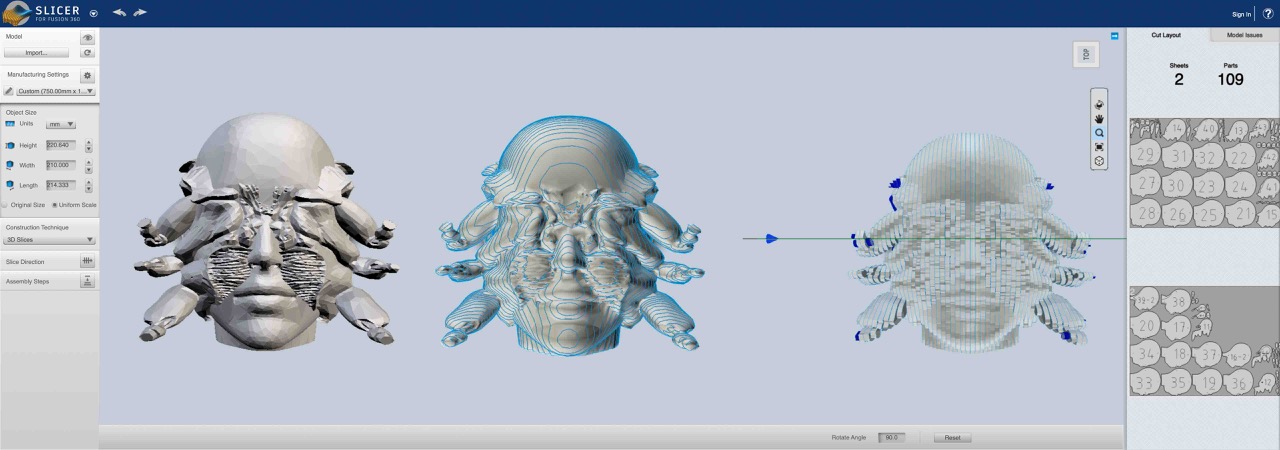Select the Uniform Scale radio button
1280x450 pixels.
pos(54,205)
